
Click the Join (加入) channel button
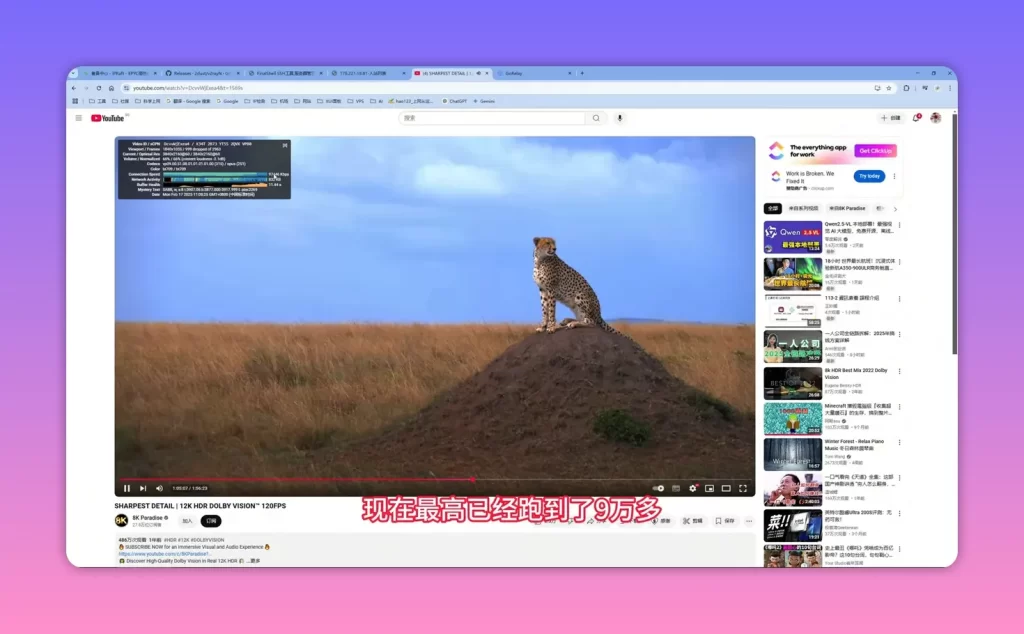[187, 521]
